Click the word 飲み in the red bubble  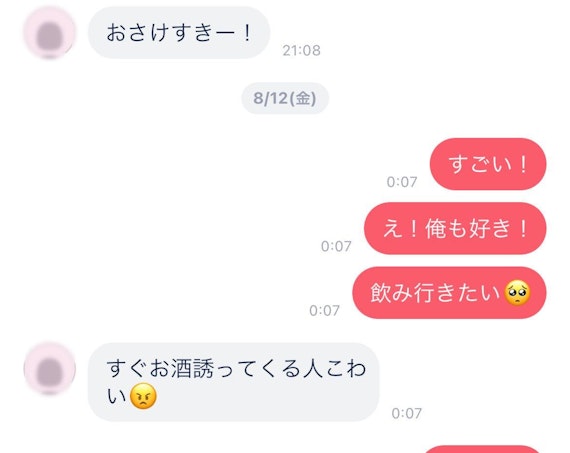point(391,293)
